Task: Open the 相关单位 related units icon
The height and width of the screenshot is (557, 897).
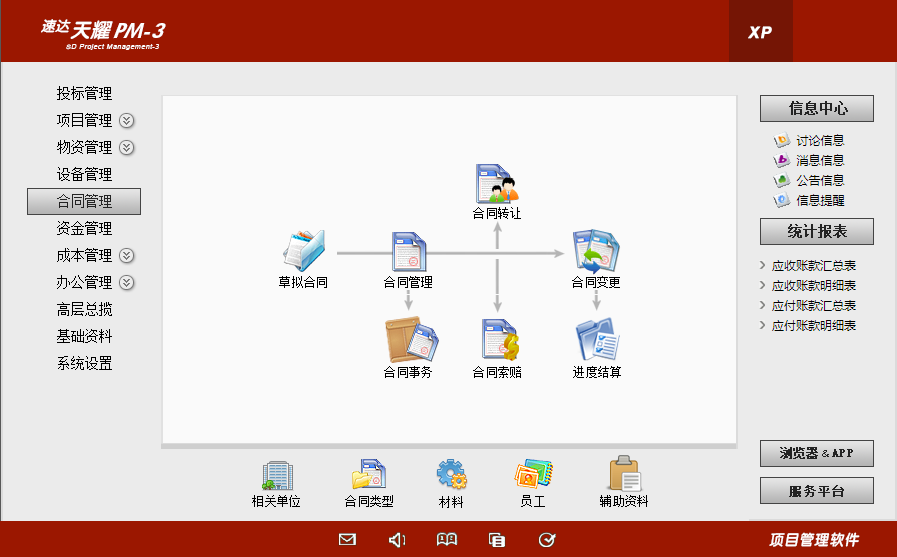Action: [x=276, y=476]
